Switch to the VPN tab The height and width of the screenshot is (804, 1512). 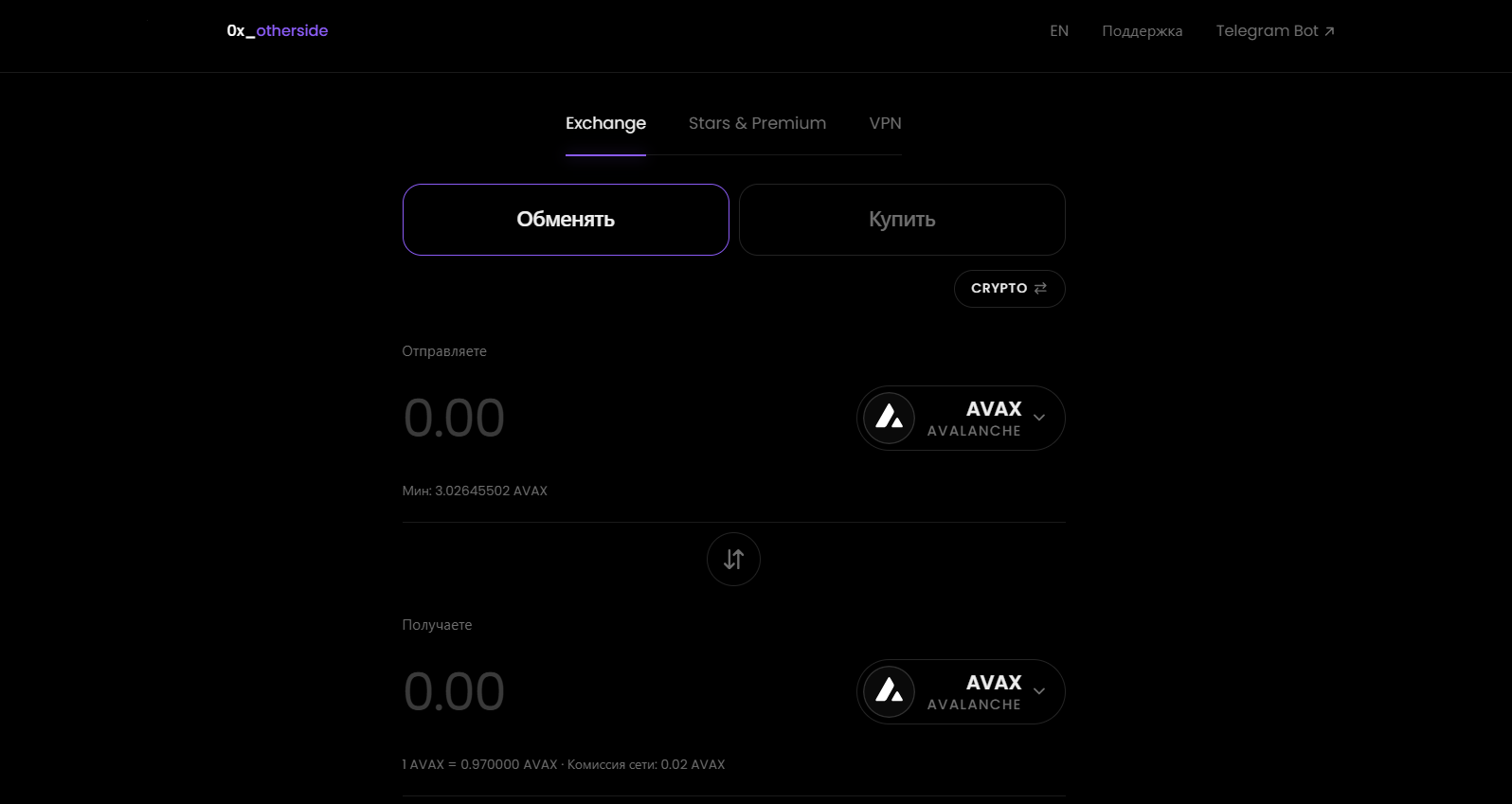(x=885, y=123)
